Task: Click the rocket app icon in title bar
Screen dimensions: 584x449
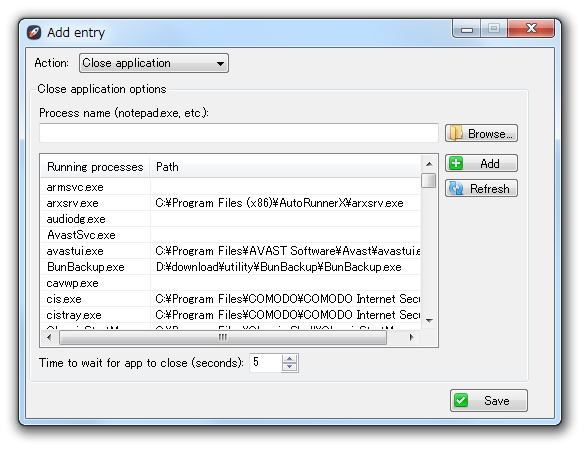Action: (34, 32)
